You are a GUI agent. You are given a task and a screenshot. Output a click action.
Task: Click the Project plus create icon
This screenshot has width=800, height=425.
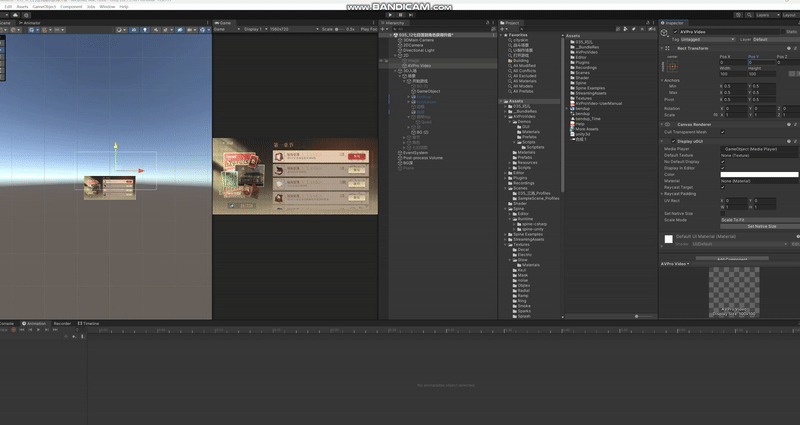coord(503,29)
